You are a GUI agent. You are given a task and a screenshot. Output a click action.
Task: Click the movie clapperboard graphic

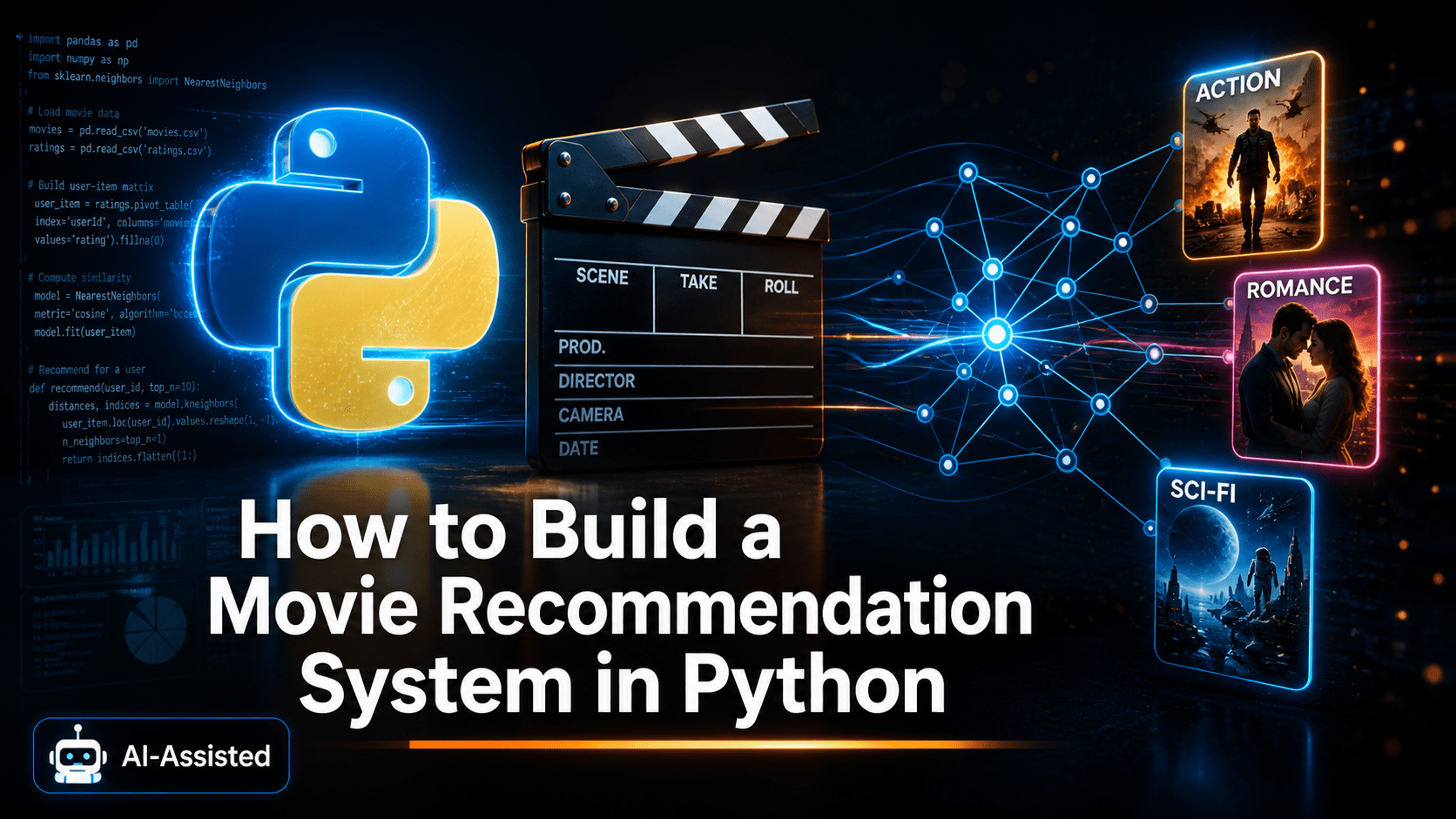(675, 287)
